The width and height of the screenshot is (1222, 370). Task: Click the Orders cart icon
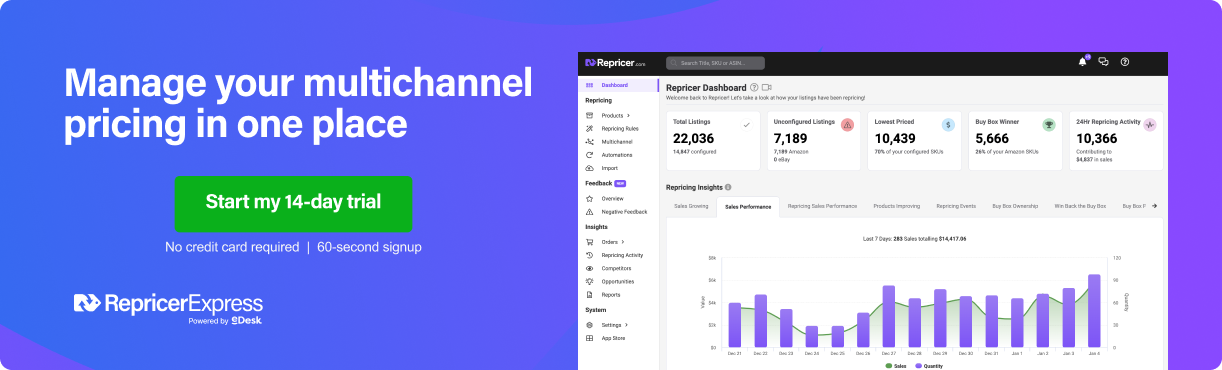[x=589, y=242]
